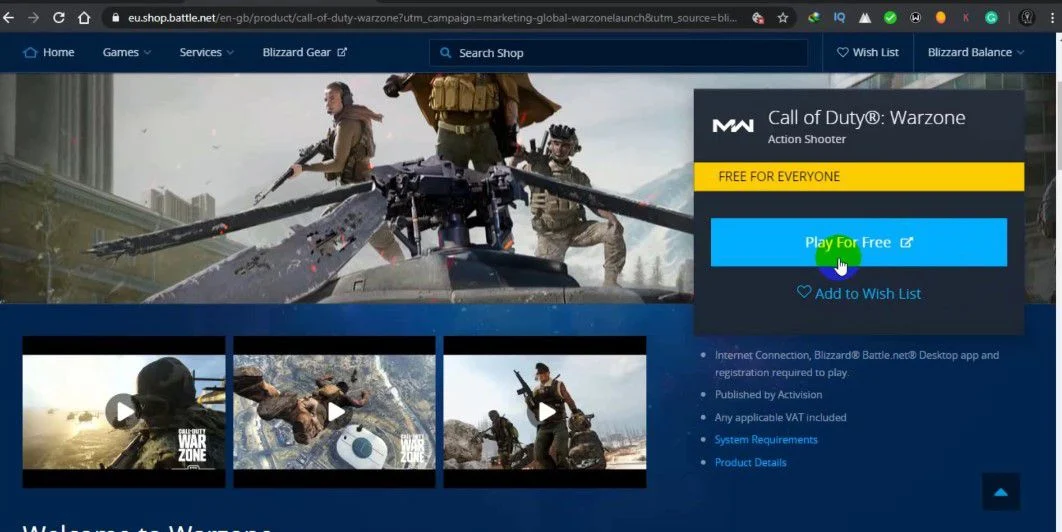Image resolution: width=1062 pixels, height=532 pixels.
Task: Click the cookie blocked icon in the address bar
Action: click(758, 18)
